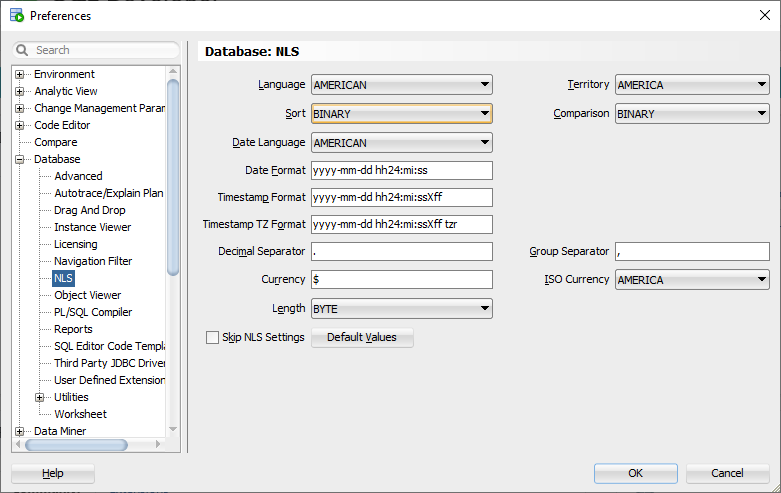Click the horizontal scrollbar of the tree
This screenshot has height=493, width=781.
pyautogui.click(x=75, y=445)
